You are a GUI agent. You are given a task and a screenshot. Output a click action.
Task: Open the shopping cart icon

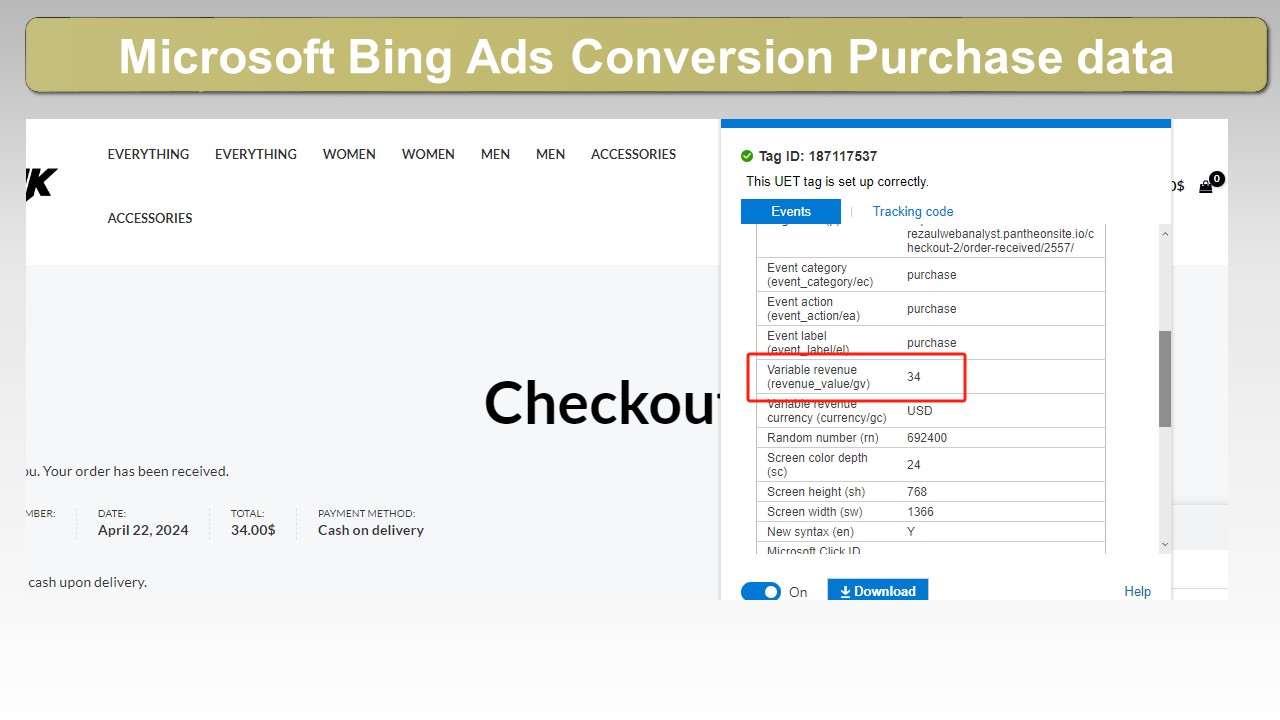pos(1207,185)
